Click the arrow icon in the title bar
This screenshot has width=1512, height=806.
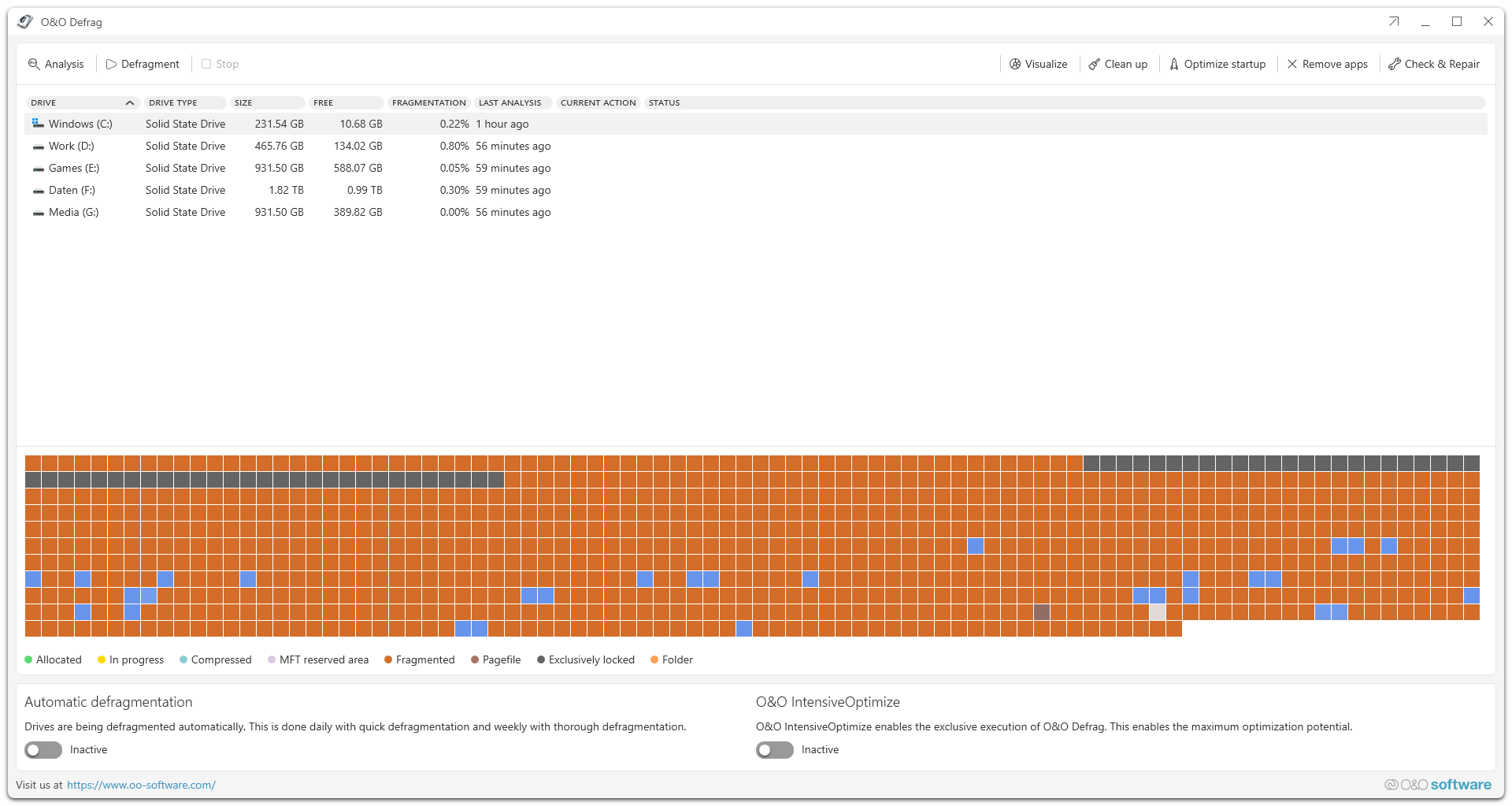click(1393, 21)
